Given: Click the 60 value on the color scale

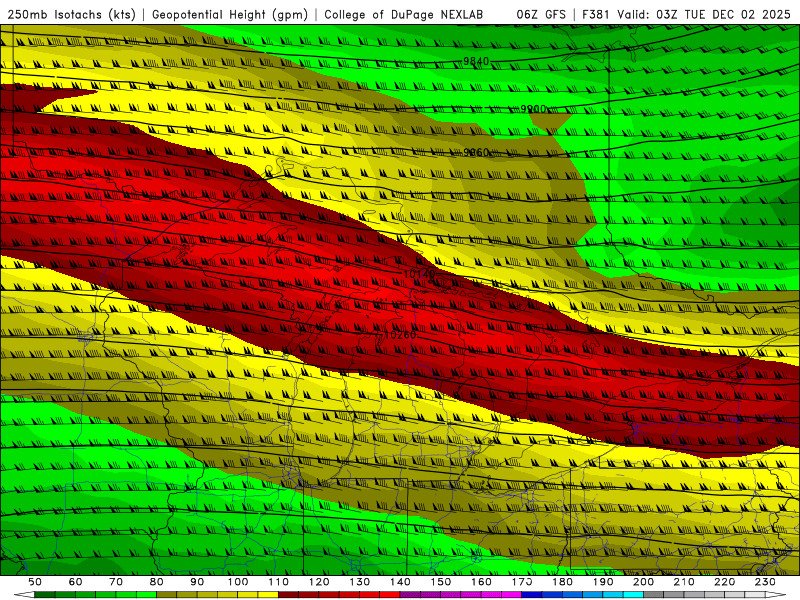Looking at the screenshot, I should click(76, 582).
